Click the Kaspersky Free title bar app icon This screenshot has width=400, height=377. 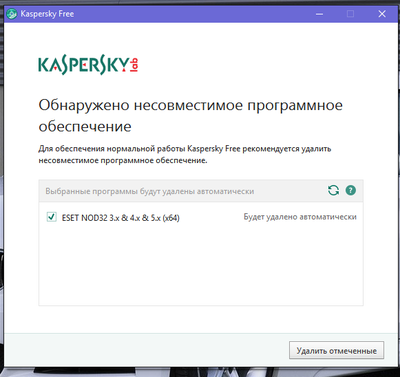(x=12, y=14)
